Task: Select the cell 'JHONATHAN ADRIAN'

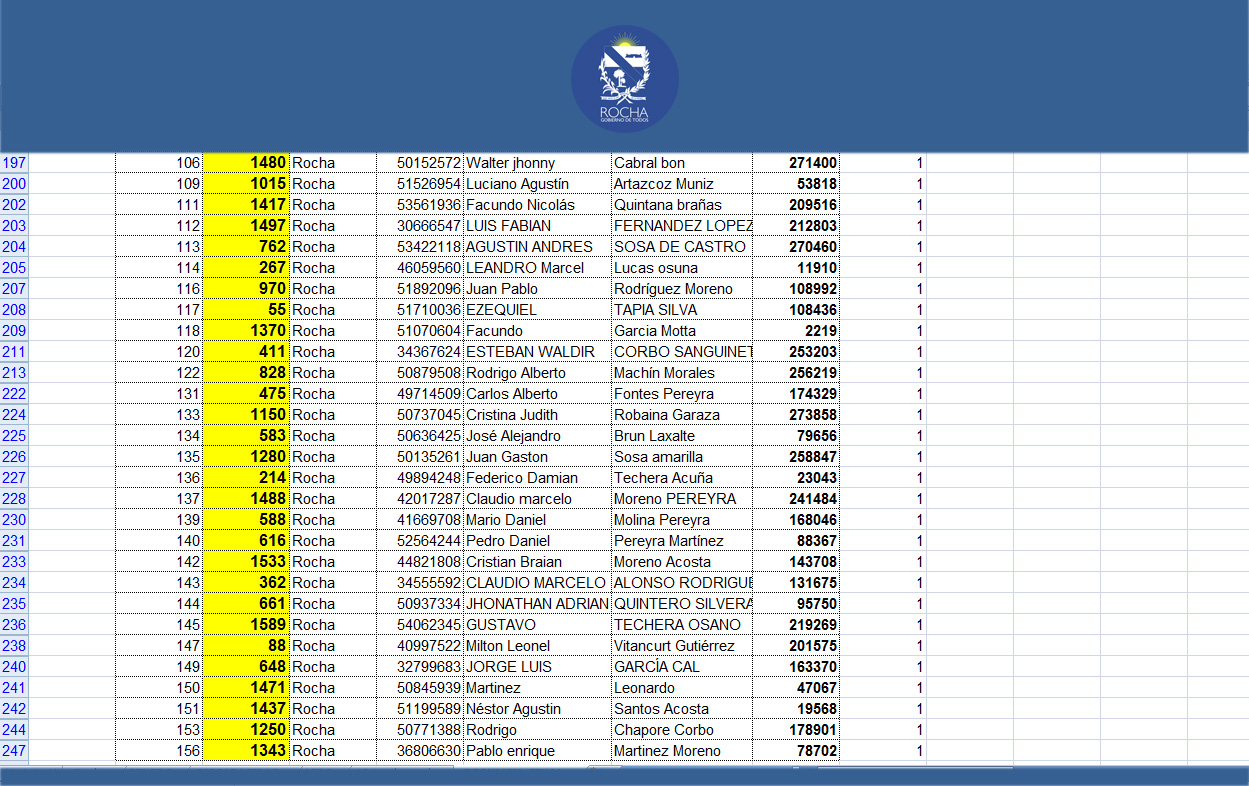Action: point(538,604)
